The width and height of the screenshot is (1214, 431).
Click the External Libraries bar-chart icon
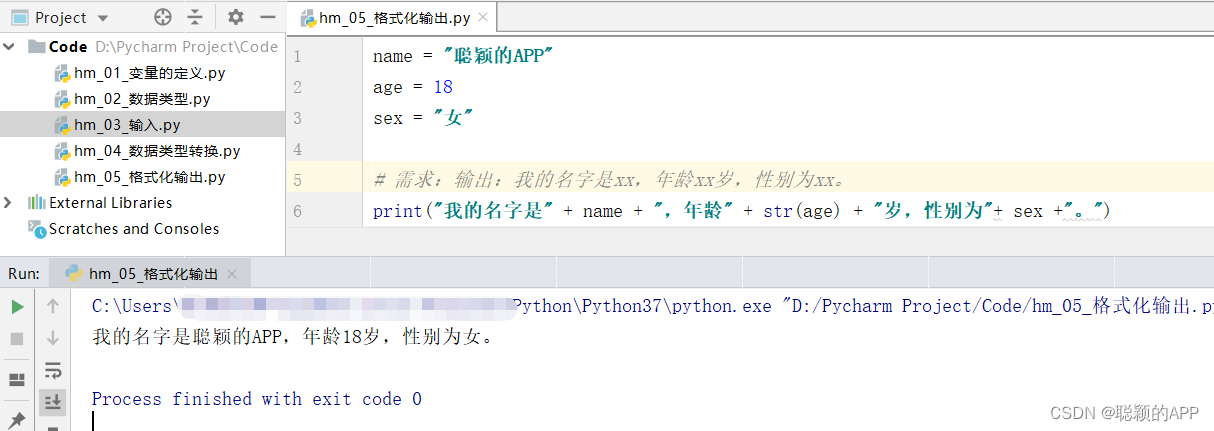pos(37,203)
